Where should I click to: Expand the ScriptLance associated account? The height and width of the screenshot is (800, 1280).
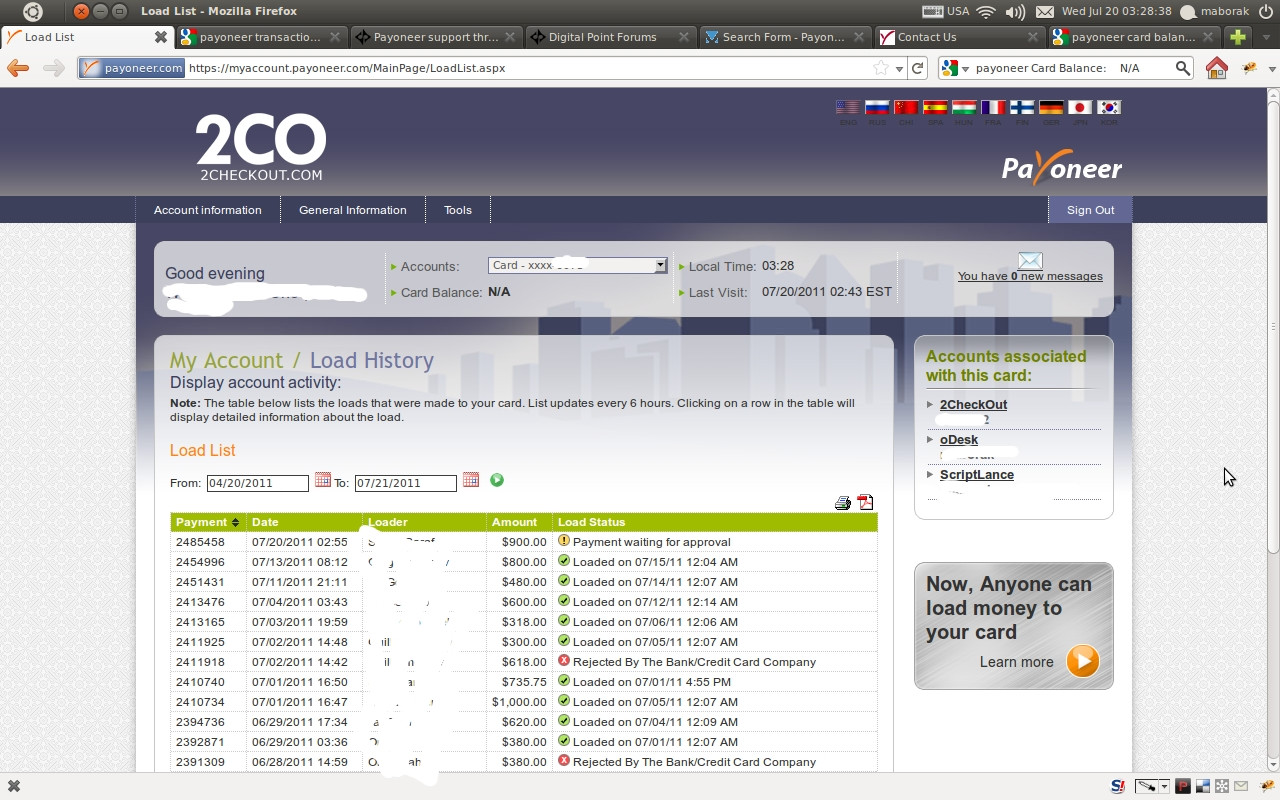(x=930, y=475)
